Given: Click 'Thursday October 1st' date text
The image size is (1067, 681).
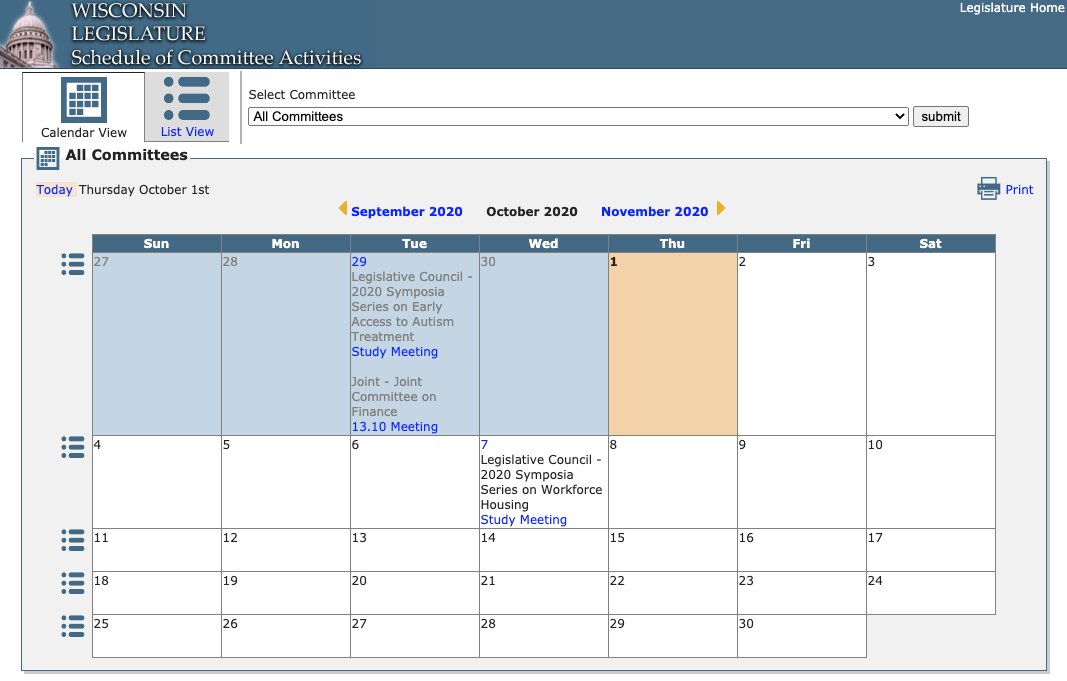Looking at the screenshot, I should (144, 190).
